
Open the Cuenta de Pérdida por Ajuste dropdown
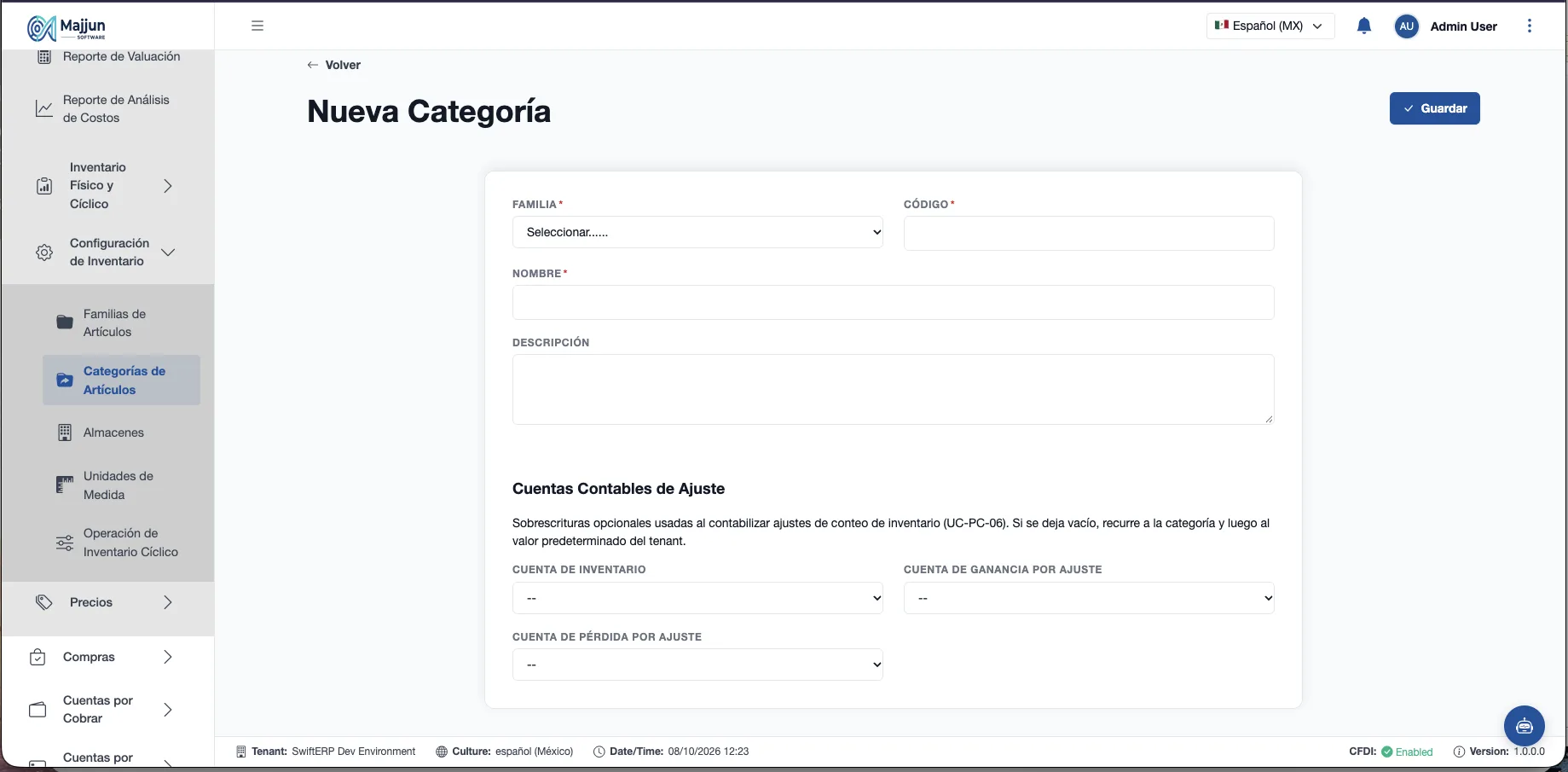[x=697, y=665]
